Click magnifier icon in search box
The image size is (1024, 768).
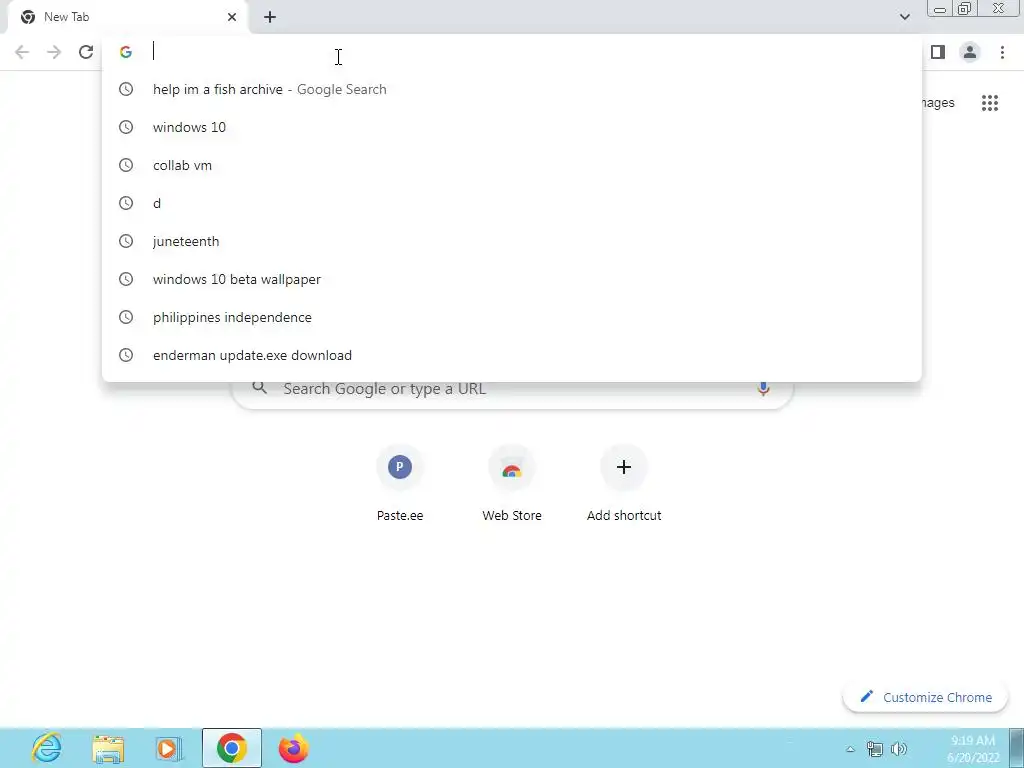pos(260,388)
